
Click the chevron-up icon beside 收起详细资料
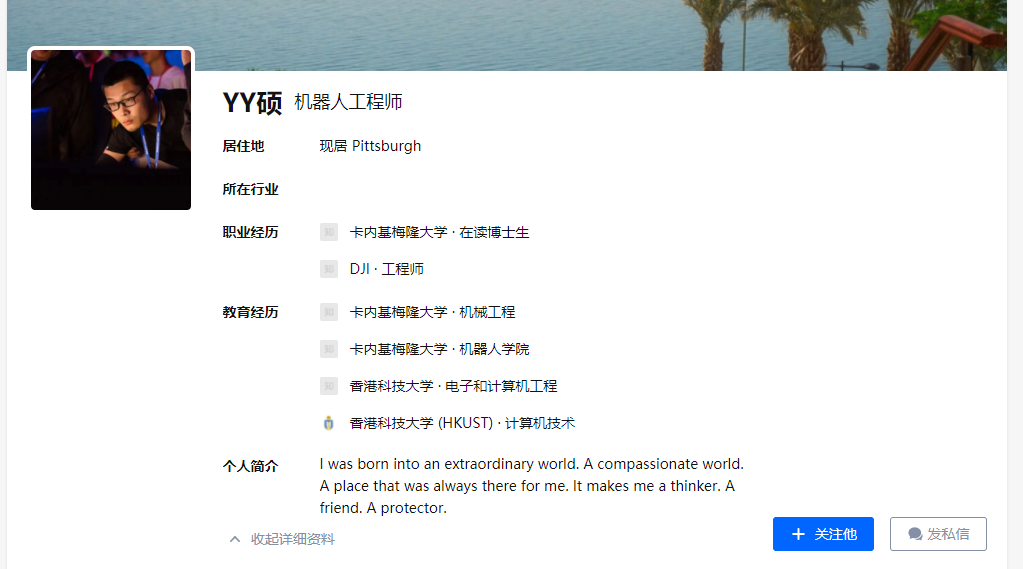tap(235, 539)
